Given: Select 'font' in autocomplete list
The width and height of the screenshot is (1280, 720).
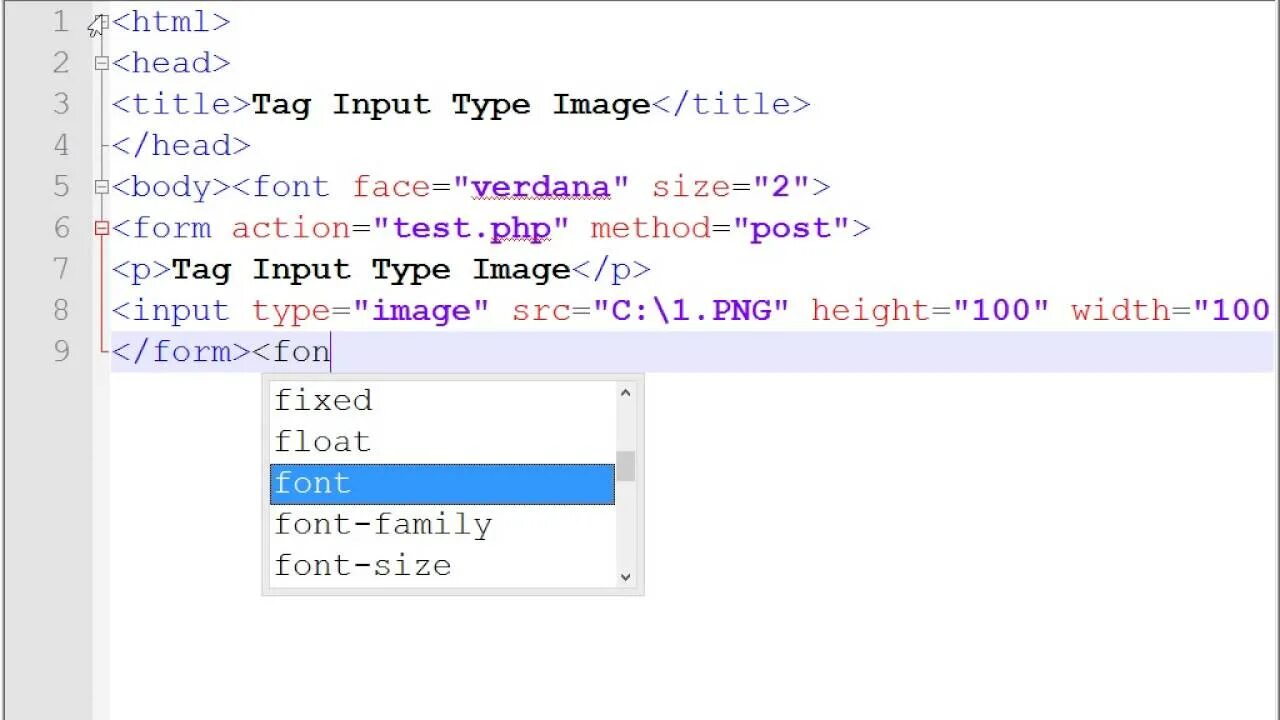Looking at the screenshot, I should coord(442,484).
